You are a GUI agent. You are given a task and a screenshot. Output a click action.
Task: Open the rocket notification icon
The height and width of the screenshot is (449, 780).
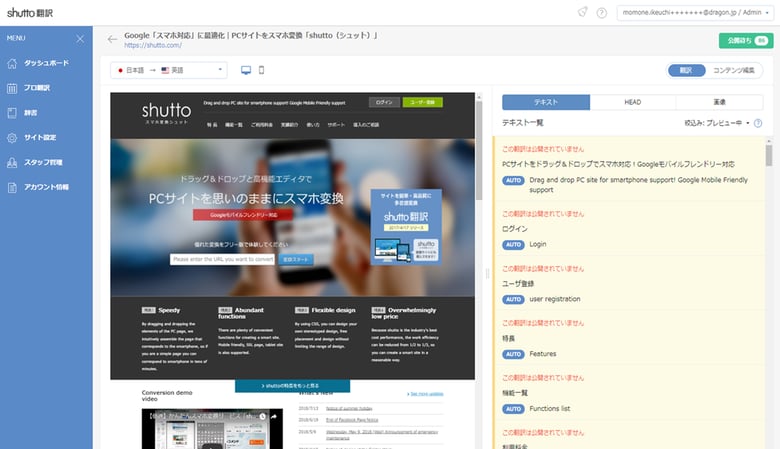click(583, 12)
